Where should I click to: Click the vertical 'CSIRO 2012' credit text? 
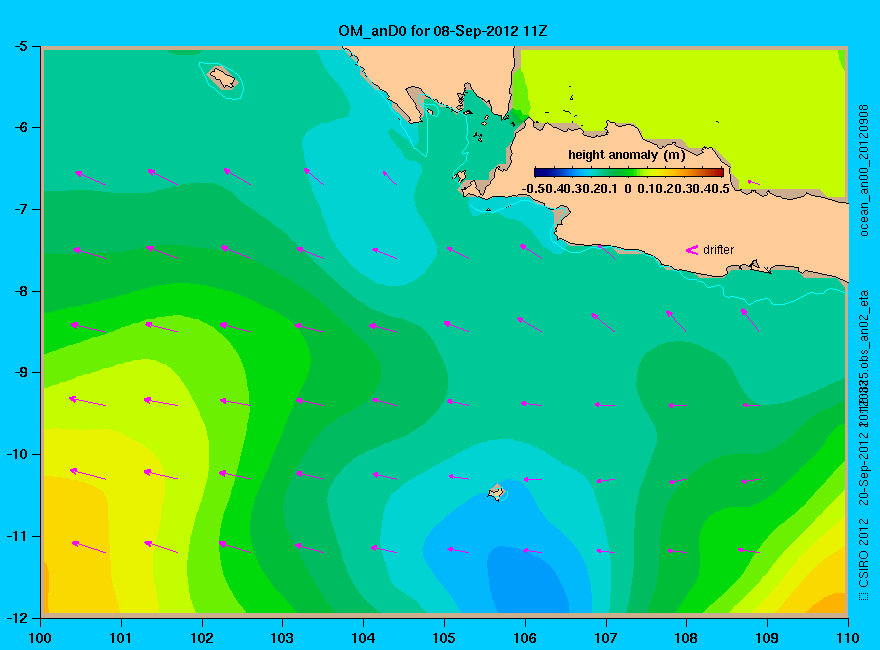pyautogui.click(x=864, y=559)
